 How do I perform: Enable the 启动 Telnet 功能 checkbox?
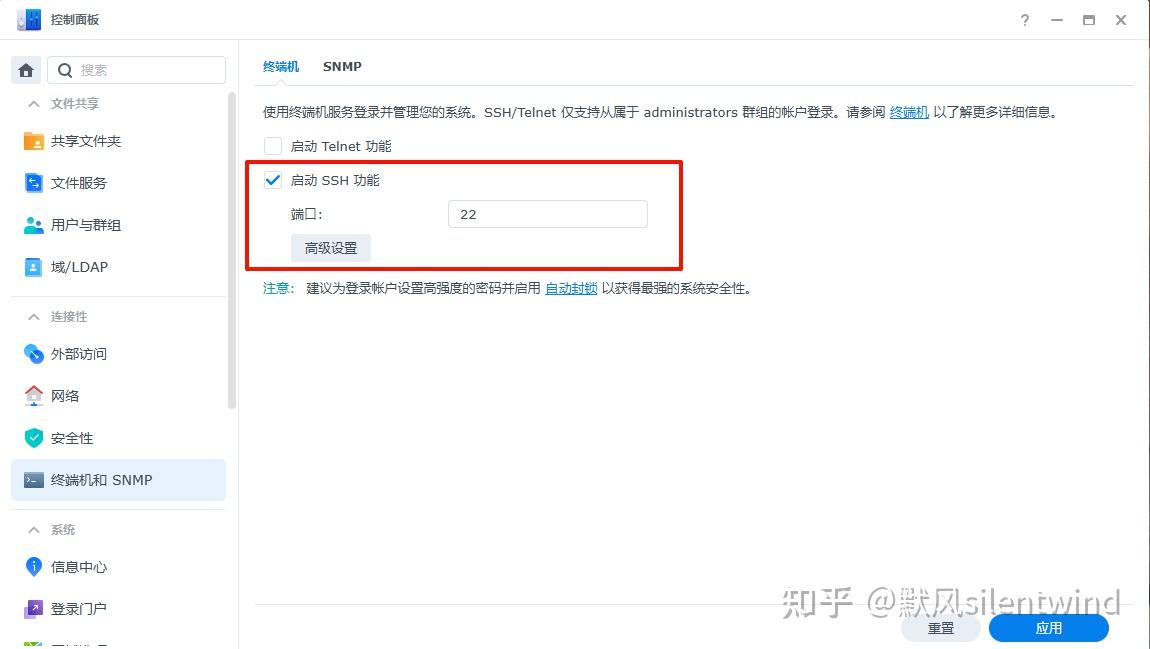[x=273, y=146]
